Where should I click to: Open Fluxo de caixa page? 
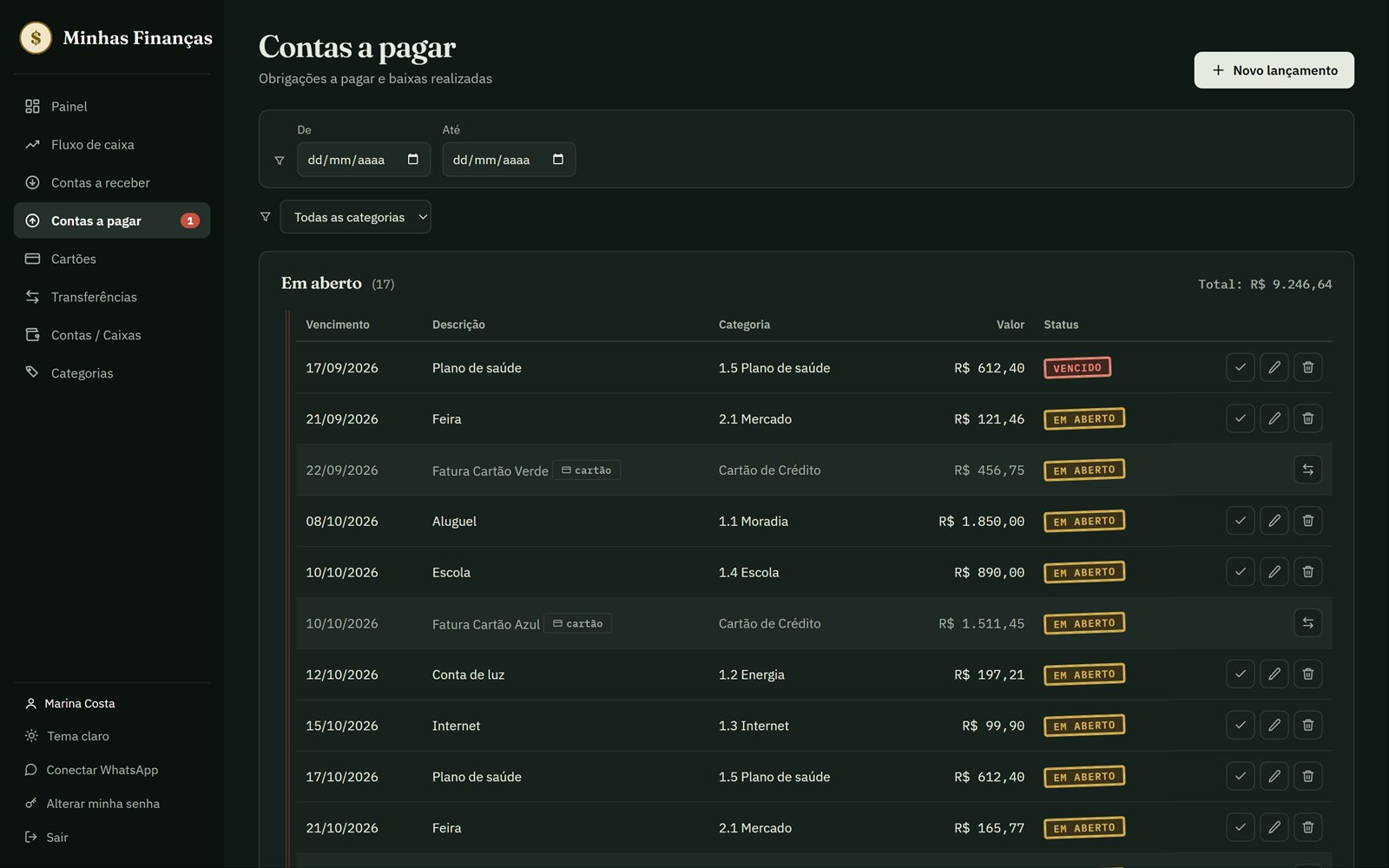point(112,144)
